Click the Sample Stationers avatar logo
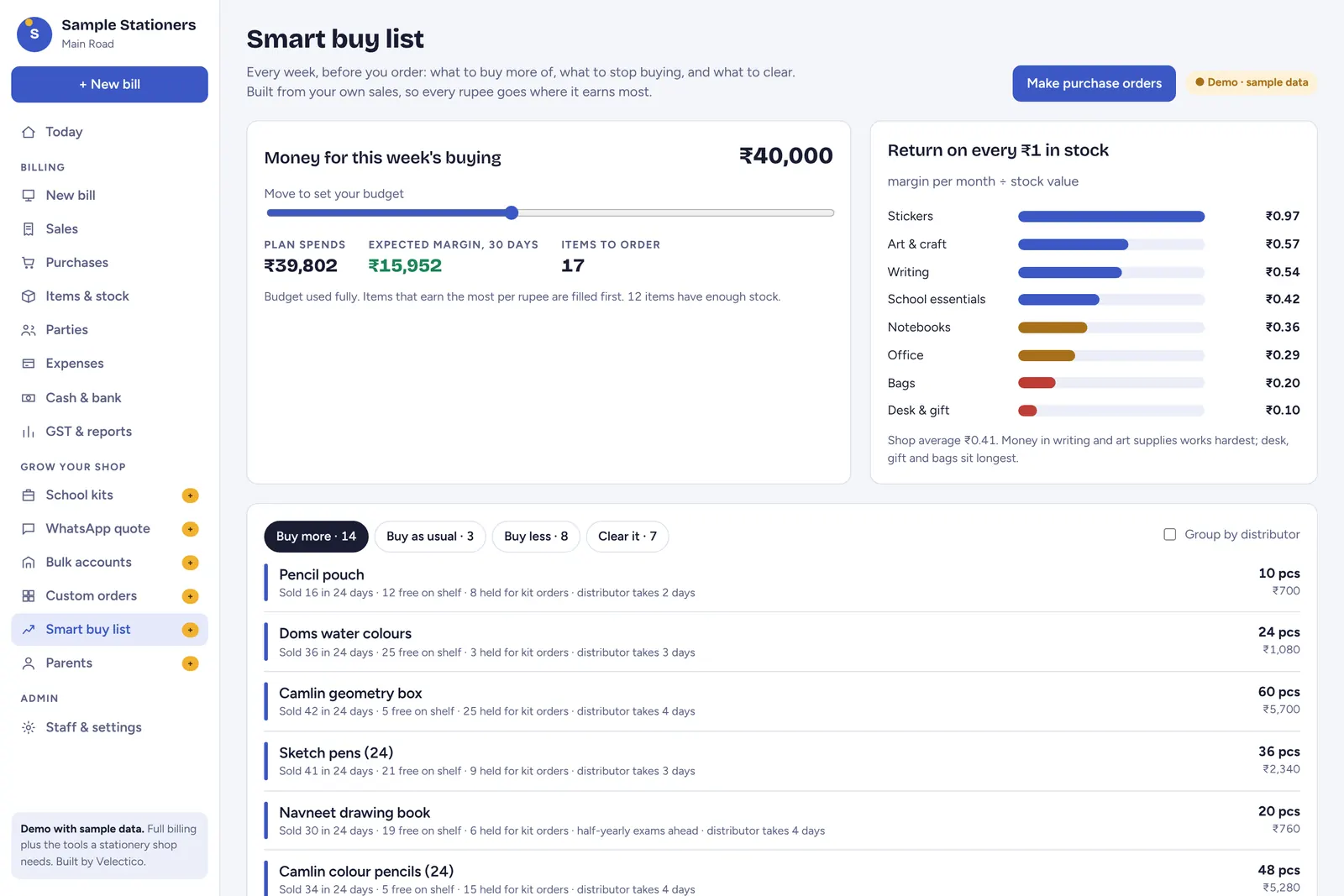The height and width of the screenshot is (896, 1344). pyautogui.click(x=34, y=34)
